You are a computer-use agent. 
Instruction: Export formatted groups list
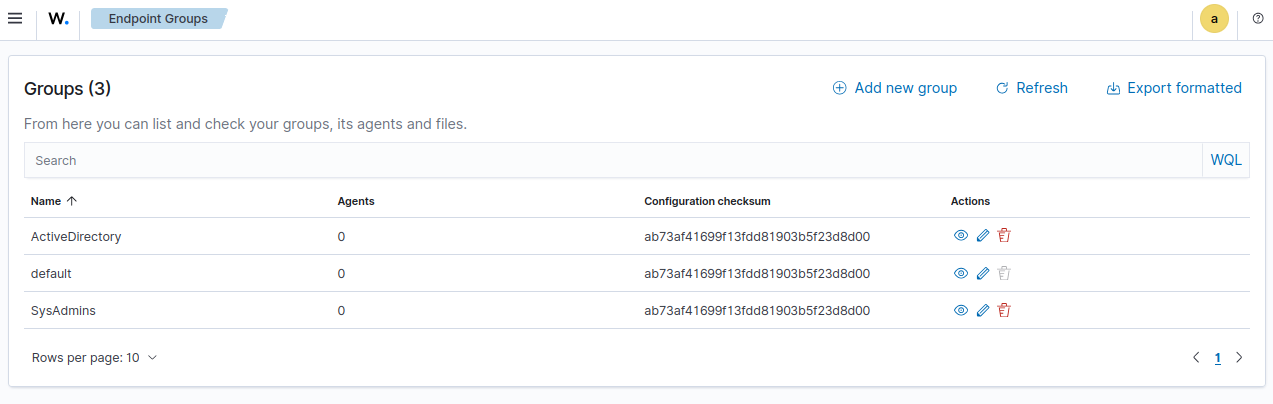click(x=1174, y=88)
